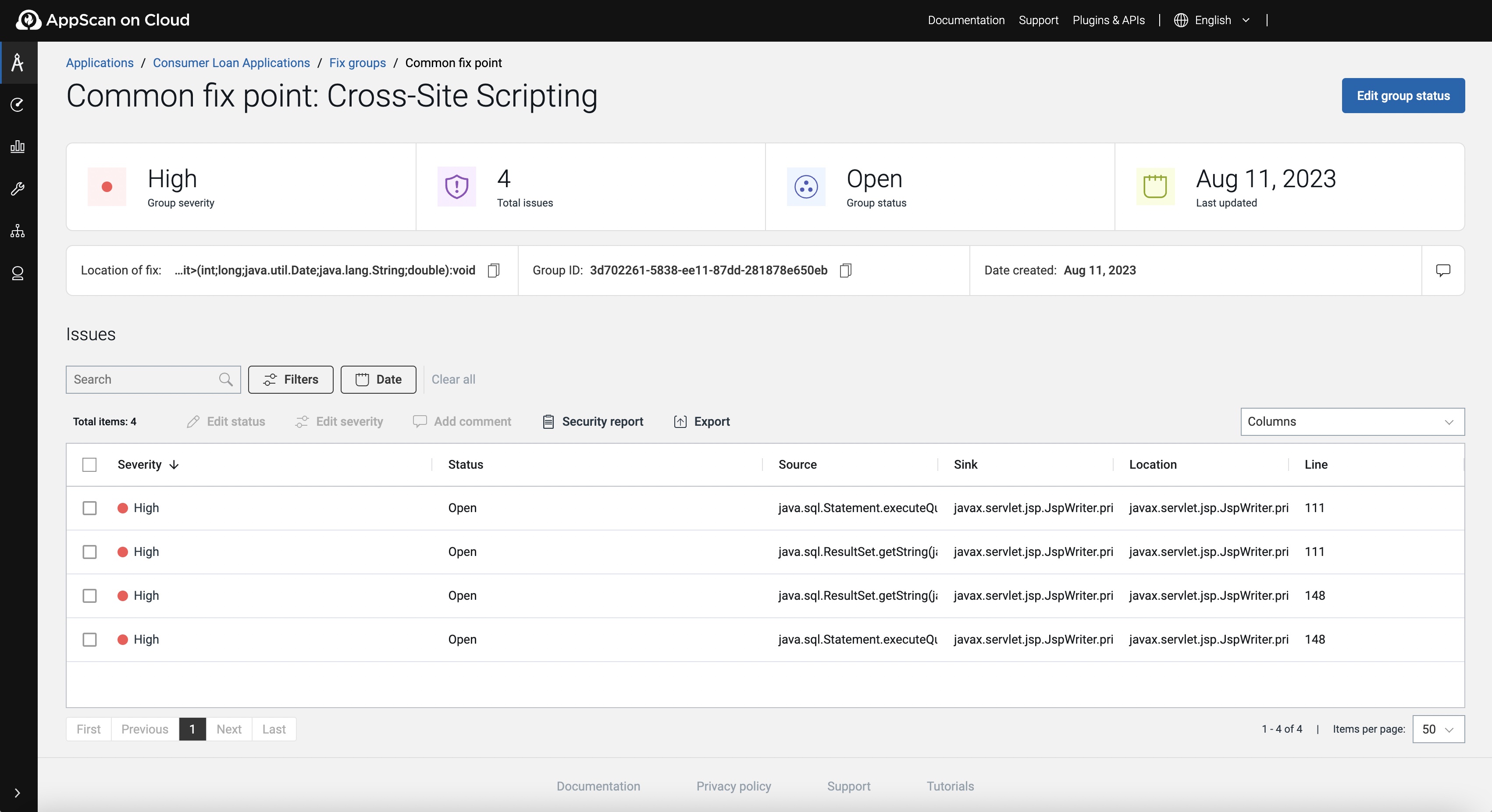Viewport: 1492px width, 812px height.
Task: Open Plugins & APIs in top menu
Action: (x=1108, y=20)
